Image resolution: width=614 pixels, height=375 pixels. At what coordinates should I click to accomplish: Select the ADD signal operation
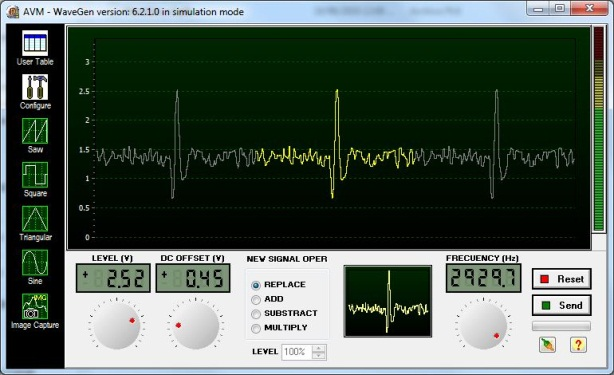256,300
